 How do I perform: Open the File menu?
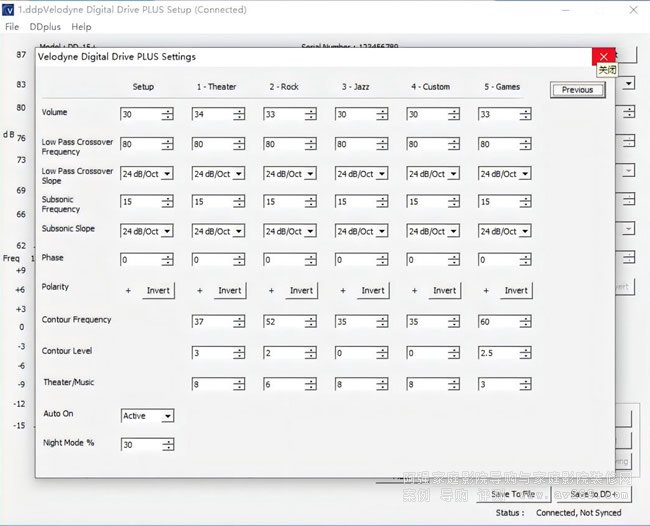click(x=12, y=27)
